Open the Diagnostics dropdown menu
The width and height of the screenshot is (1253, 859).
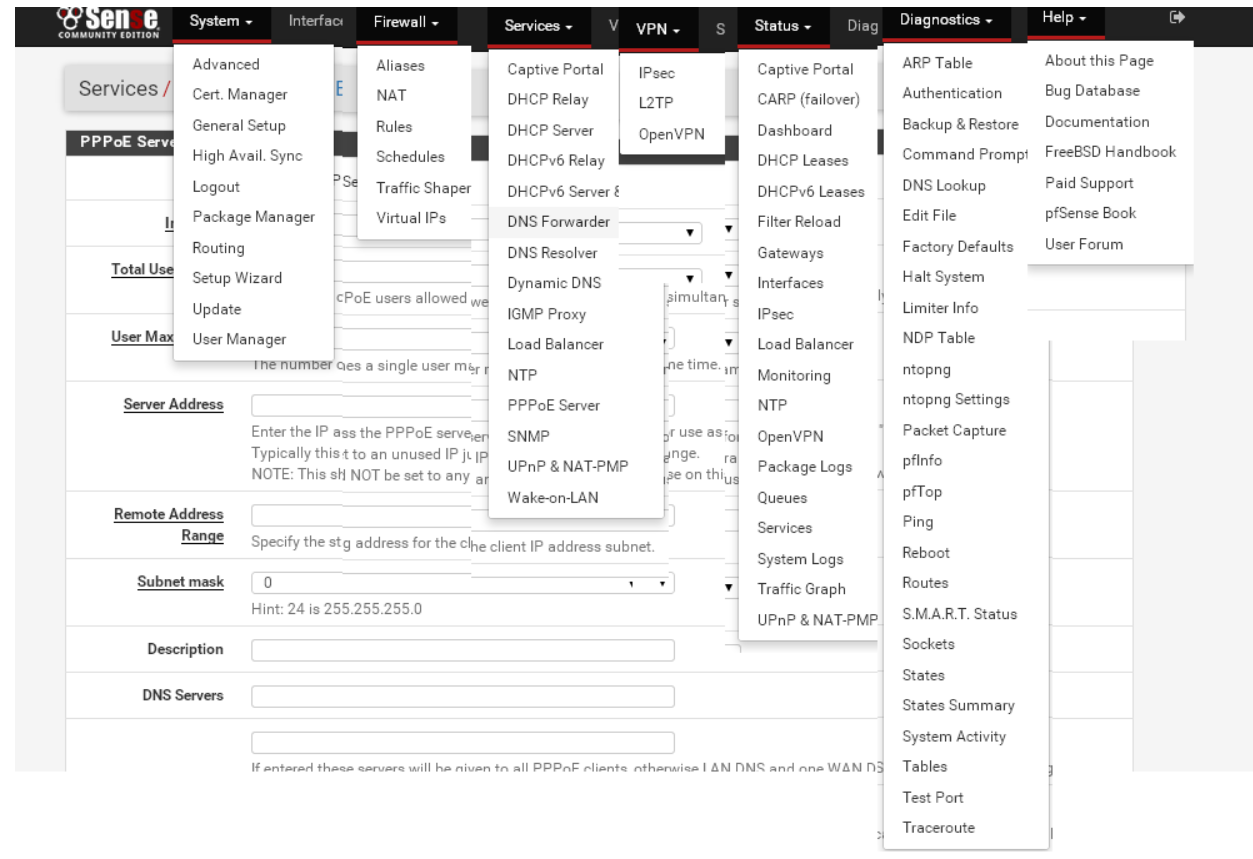(946, 19)
